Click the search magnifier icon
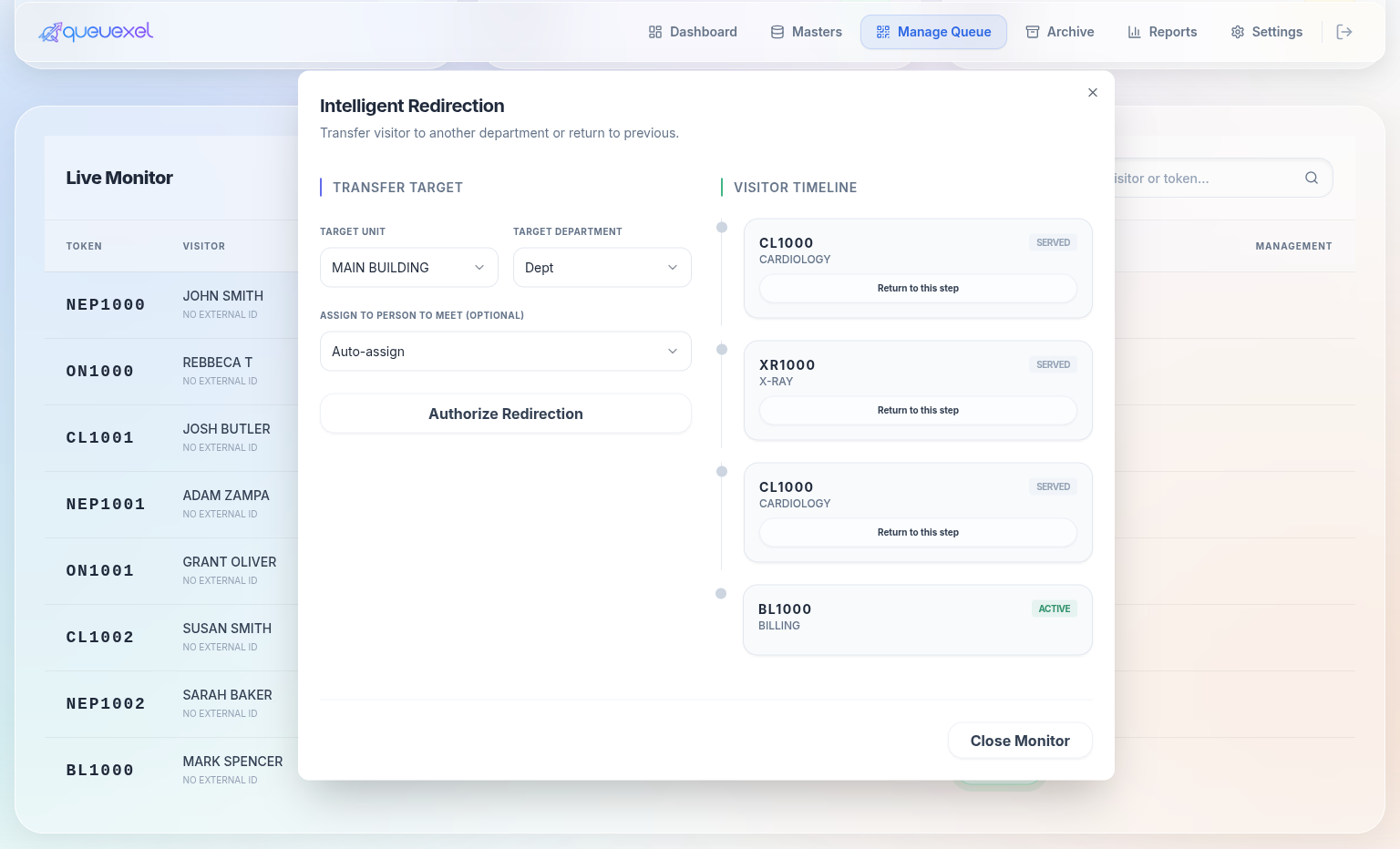The height and width of the screenshot is (849, 1400). click(x=1312, y=178)
